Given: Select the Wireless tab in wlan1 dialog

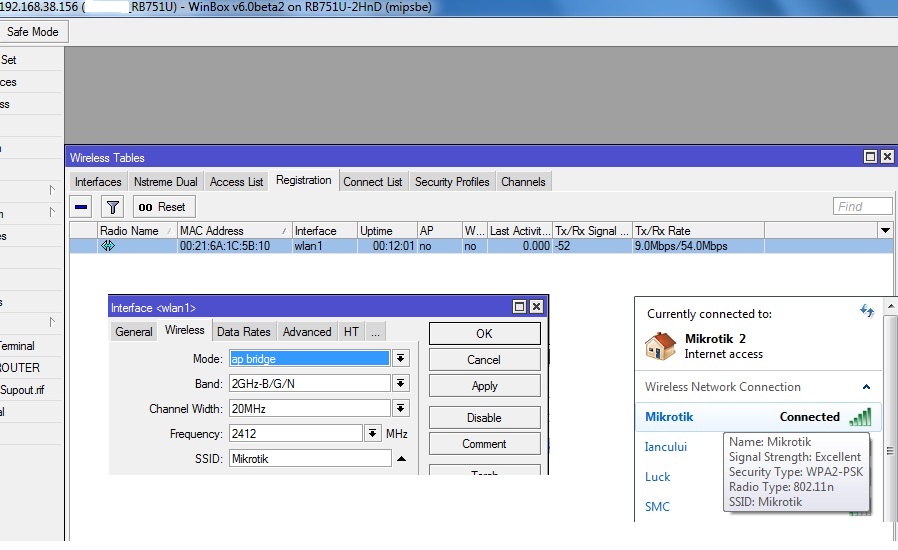Looking at the screenshot, I should (184, 331).
